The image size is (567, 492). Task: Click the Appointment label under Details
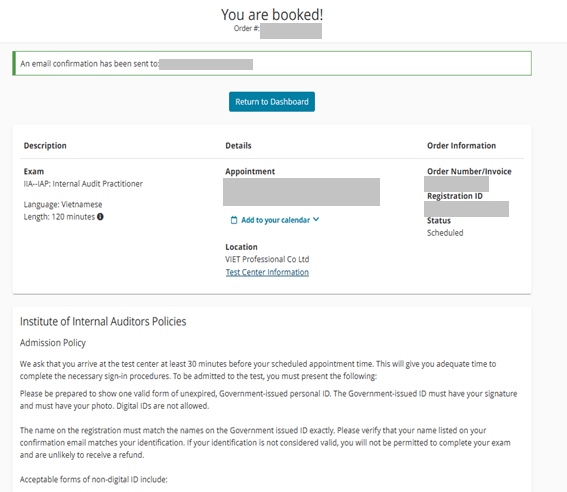(x=250, y=171)
